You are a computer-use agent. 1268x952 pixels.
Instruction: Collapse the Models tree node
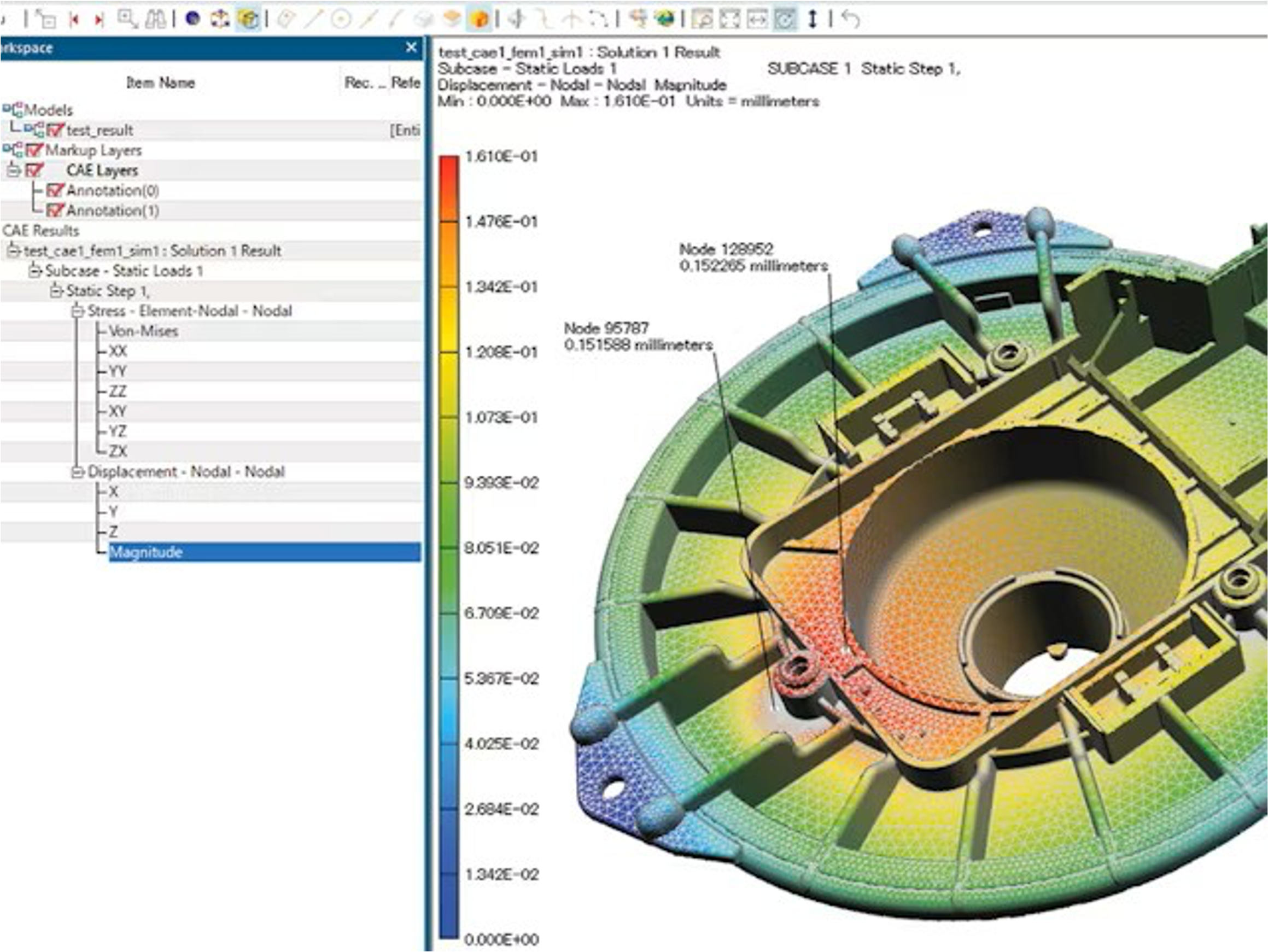tap(13, 110)
